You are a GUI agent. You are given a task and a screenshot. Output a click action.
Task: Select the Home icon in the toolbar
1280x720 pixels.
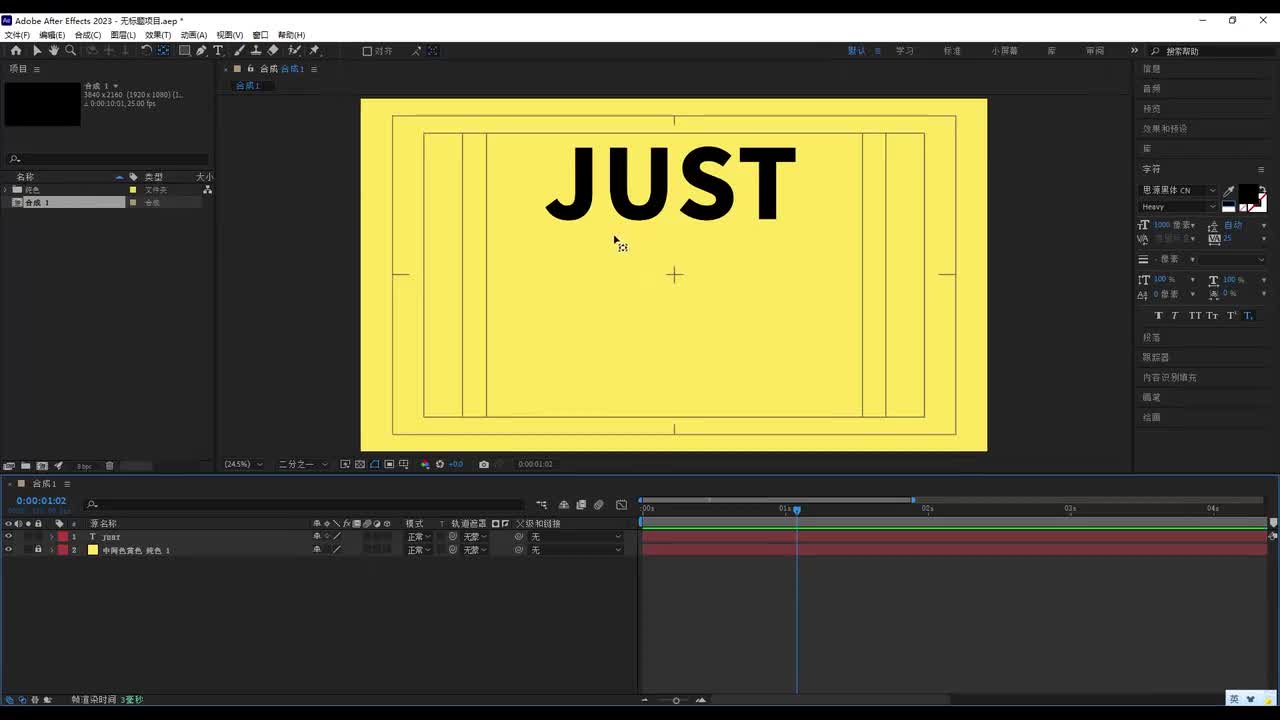click(16, 50)
